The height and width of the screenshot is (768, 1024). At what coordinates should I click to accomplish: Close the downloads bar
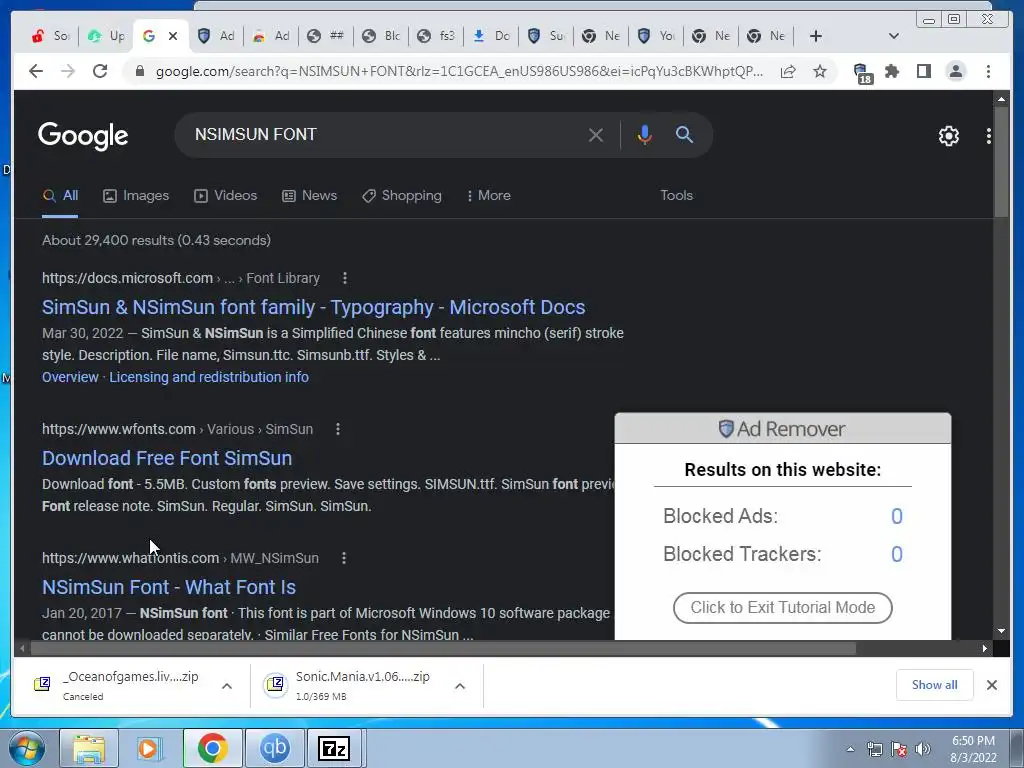tap(991, 685)
